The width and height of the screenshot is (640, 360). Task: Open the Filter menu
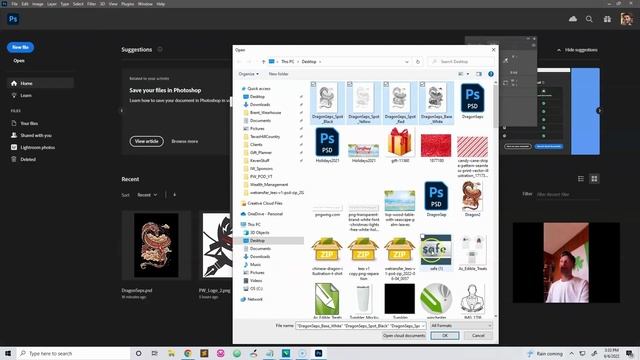pyautogui.click(x=92, y=4)
